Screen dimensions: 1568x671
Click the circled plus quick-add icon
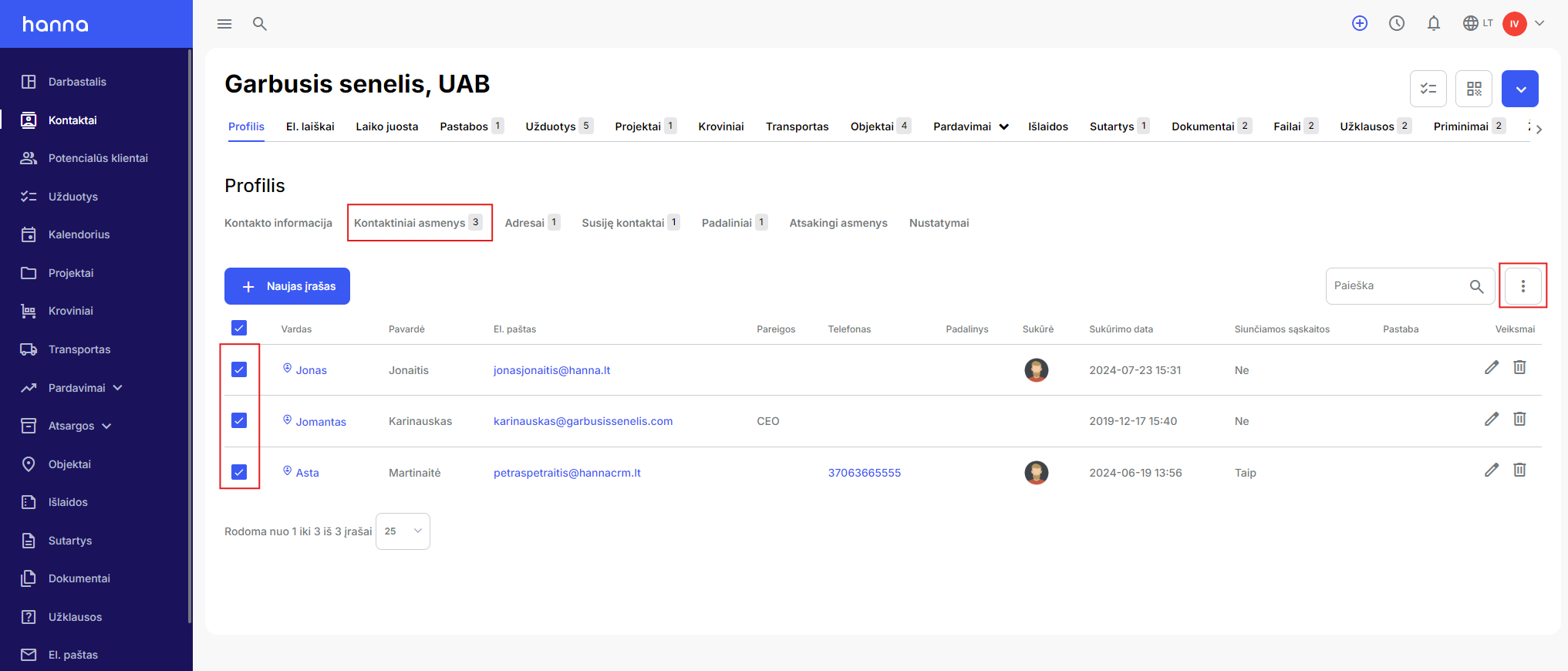click(1360, 23)
